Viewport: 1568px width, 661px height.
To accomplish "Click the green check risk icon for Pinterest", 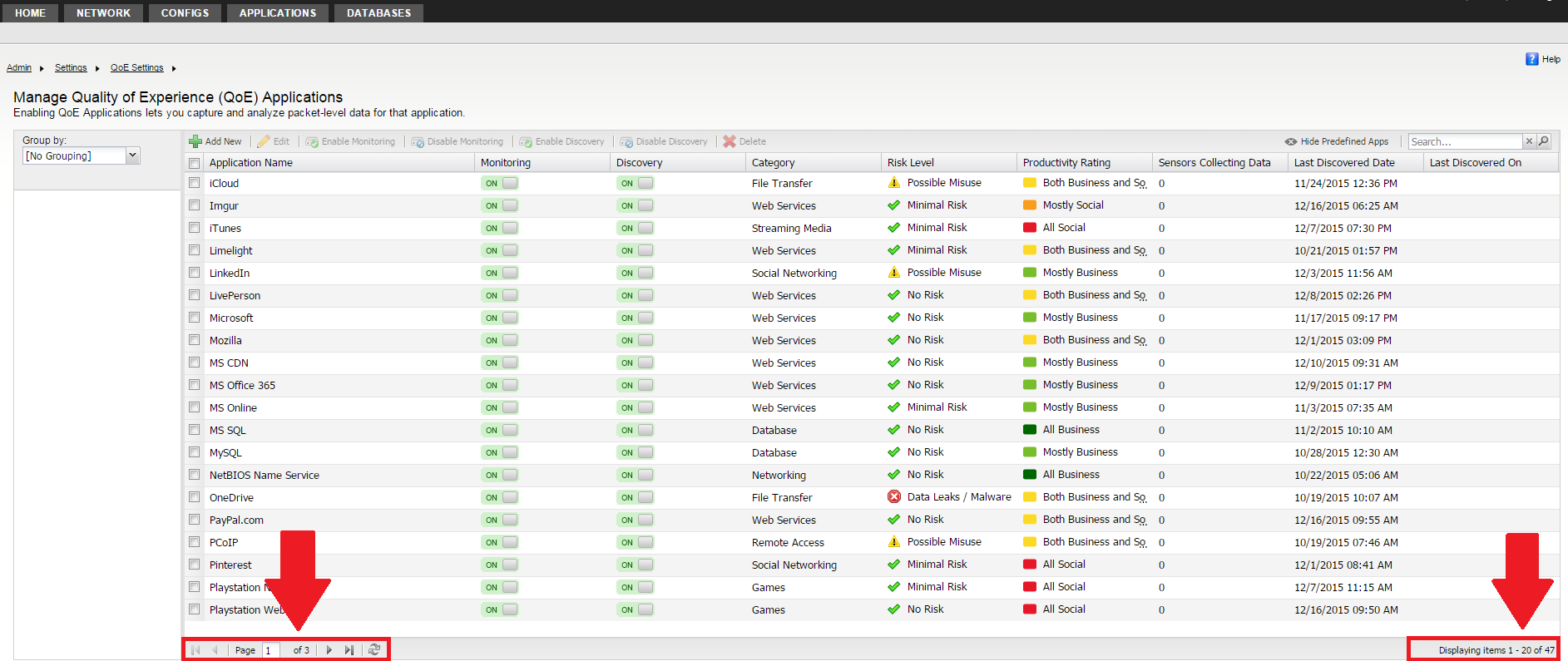I will 894,565.
